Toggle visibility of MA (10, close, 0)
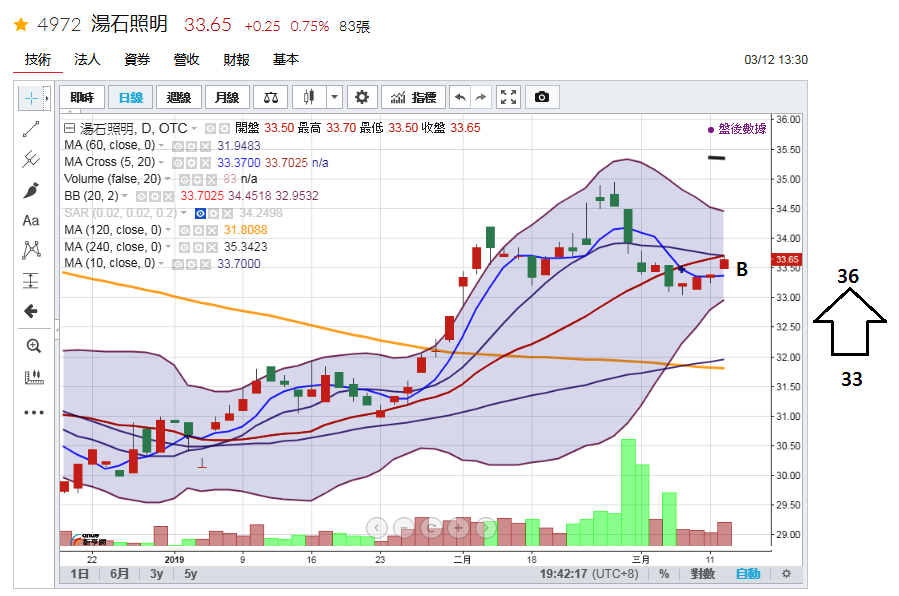The height and width of the screenshot is (596, 899). pyautogui.click(x=178, y=264)
